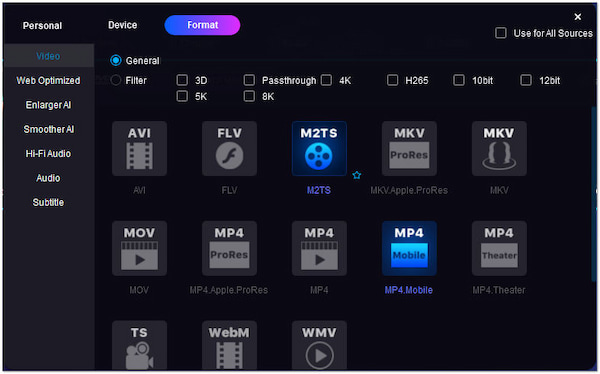This screenshot has width=600, height=374.
Task: Switch to the Device tab
Action: pos(122,25)
